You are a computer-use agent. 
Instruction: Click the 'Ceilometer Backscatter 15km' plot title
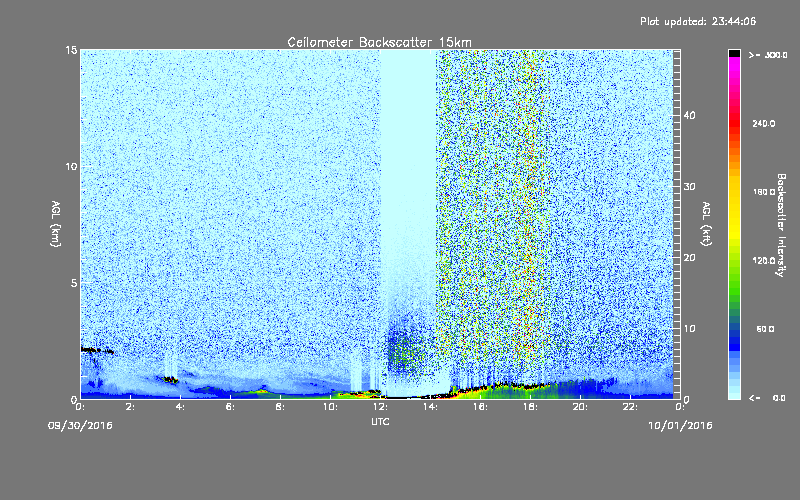tap(379, 42)
